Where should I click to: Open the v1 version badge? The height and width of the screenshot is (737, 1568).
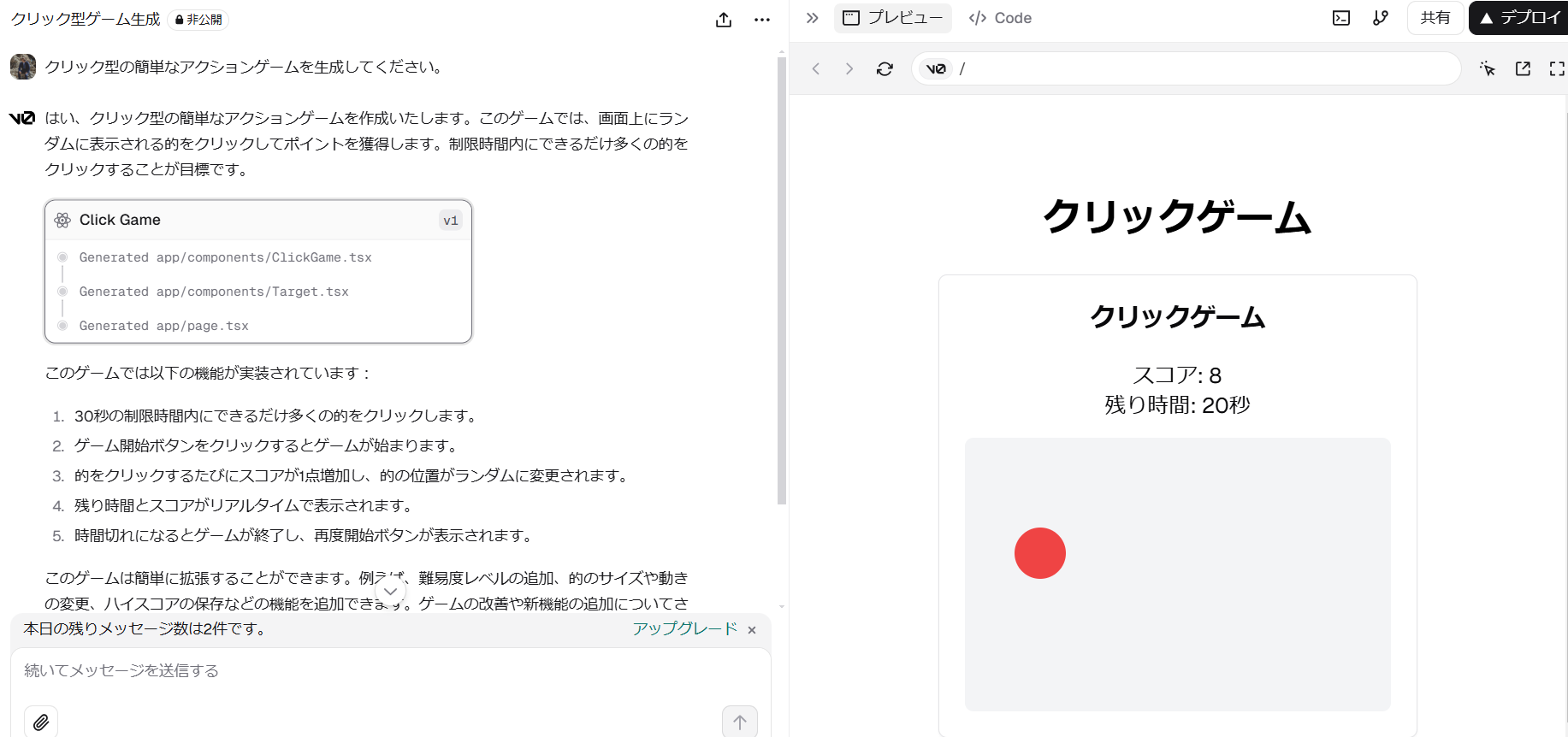pos(451,221)
